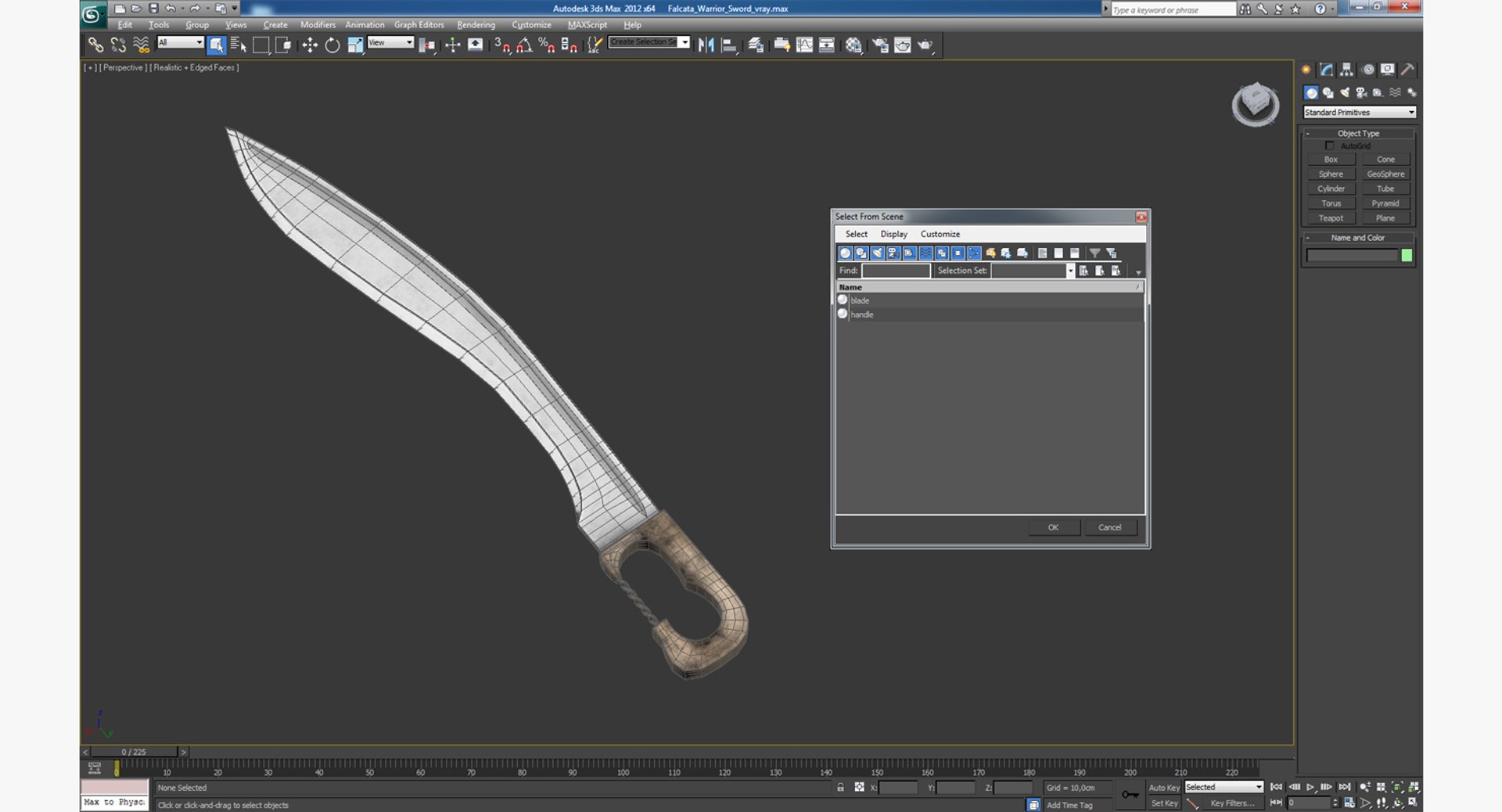Open the reference coordinate View dropdown
The width and height of the screenshot is (1502, 812).
tap(390, 43)
